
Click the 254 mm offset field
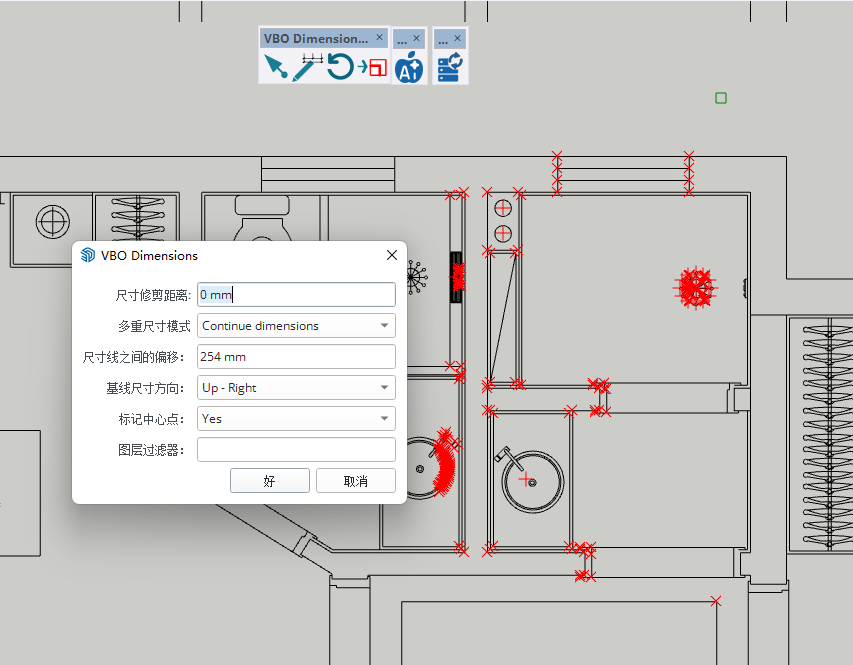[x=296, y=357]
